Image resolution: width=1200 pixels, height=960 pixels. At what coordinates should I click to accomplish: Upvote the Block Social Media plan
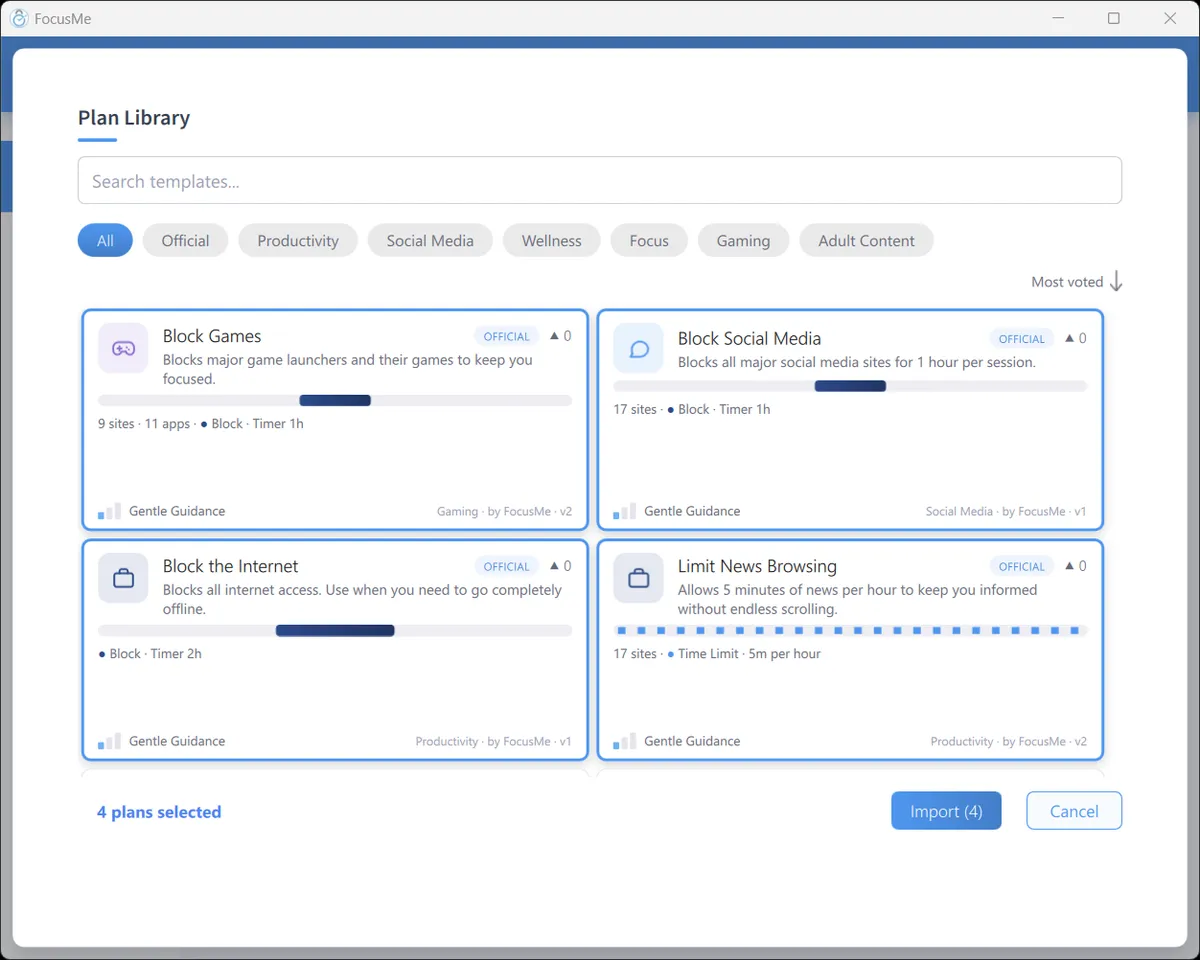coord(1076,338)
